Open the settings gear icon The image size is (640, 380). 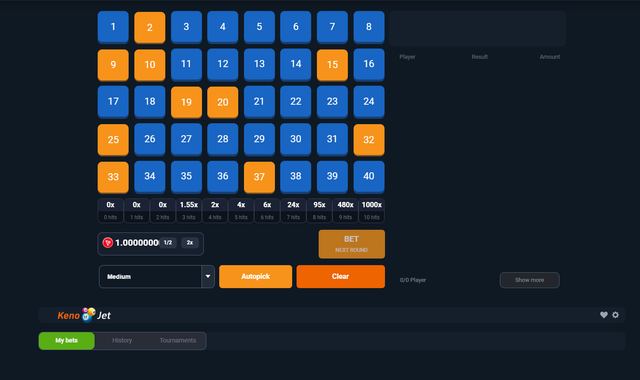[616, 315]
